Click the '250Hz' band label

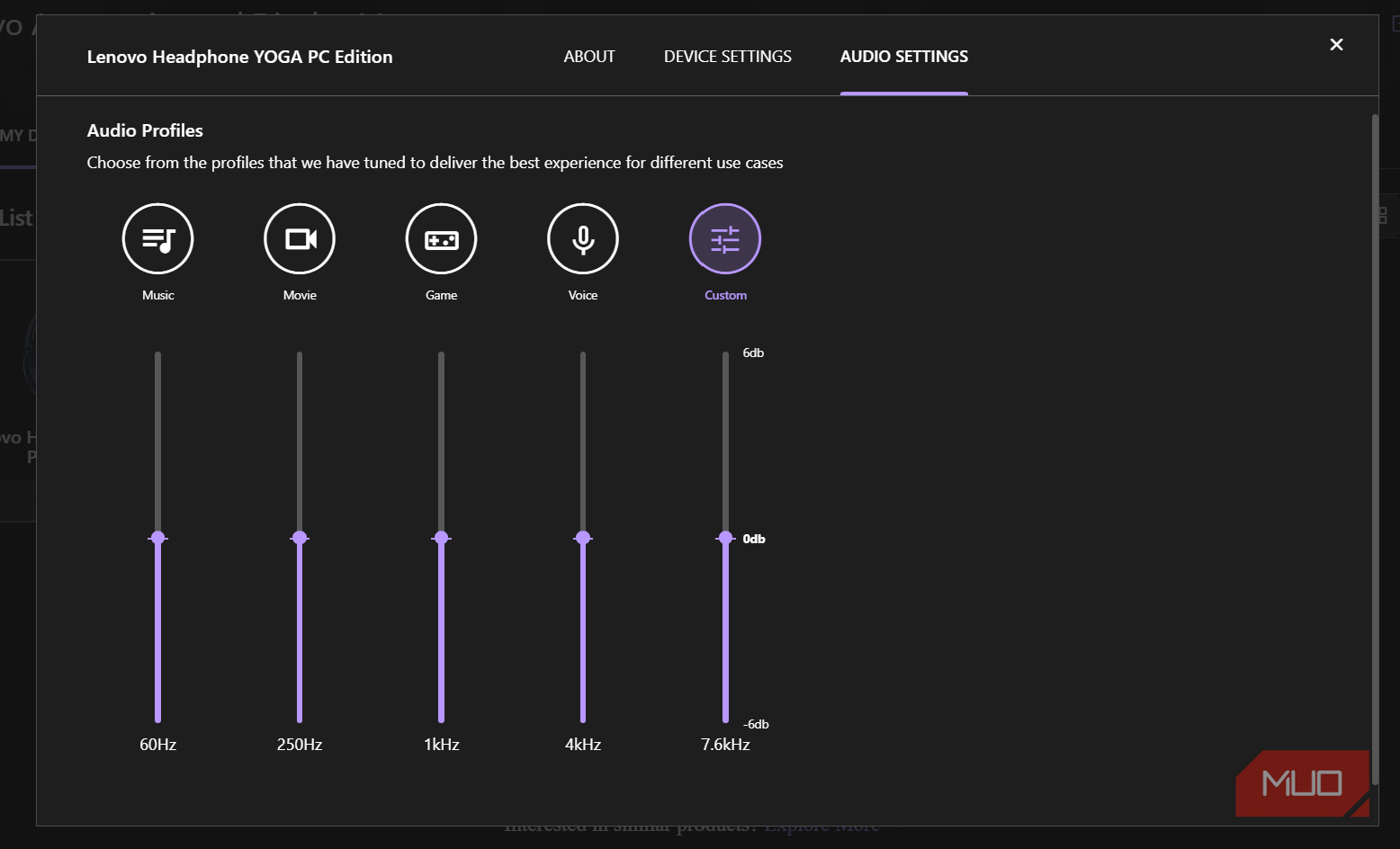(300, 745)
